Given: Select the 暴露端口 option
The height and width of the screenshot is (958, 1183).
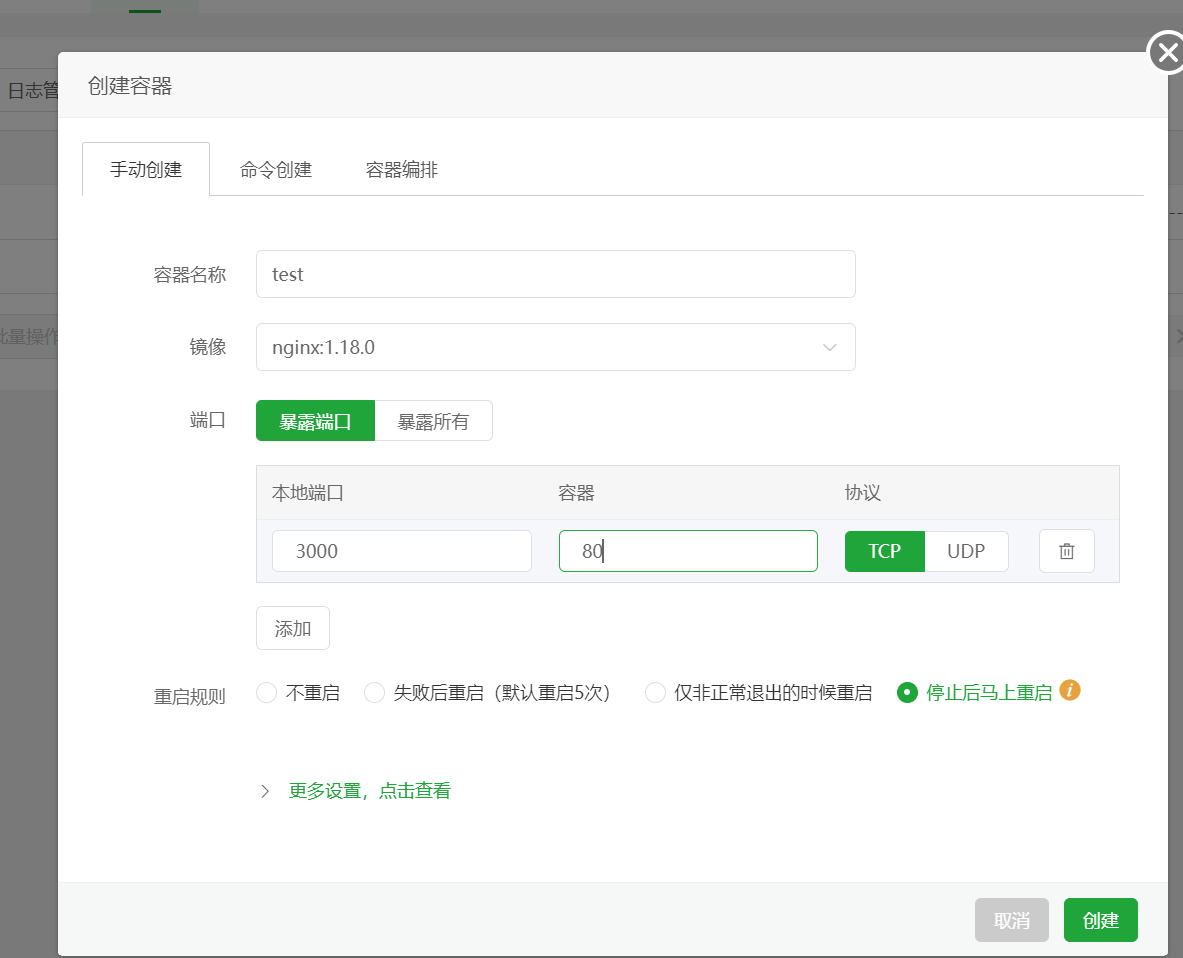Looking at the screenshot, I should click(315, 420).
